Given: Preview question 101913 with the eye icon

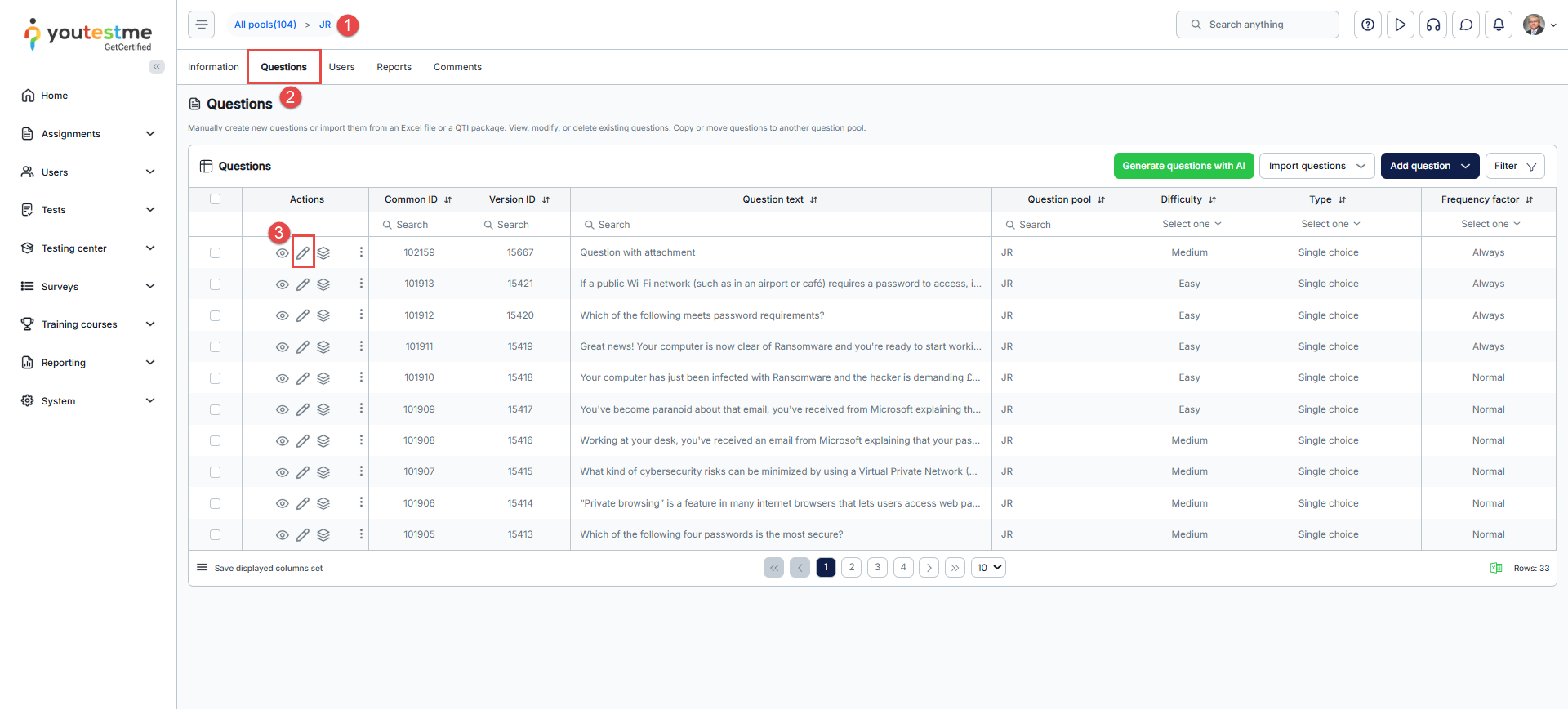Looking at the screenshot, I should [282, 284].
